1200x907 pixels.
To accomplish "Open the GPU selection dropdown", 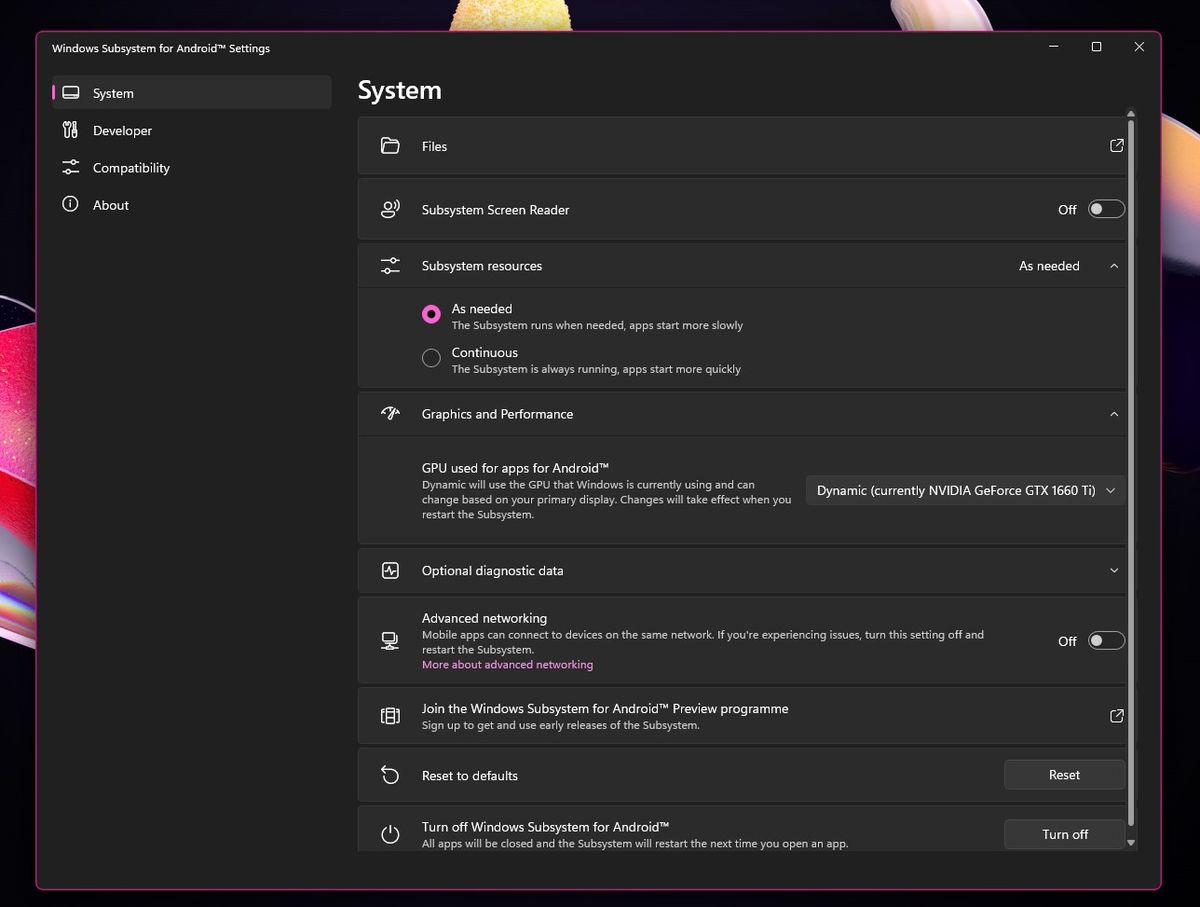I will click(963, 490).
